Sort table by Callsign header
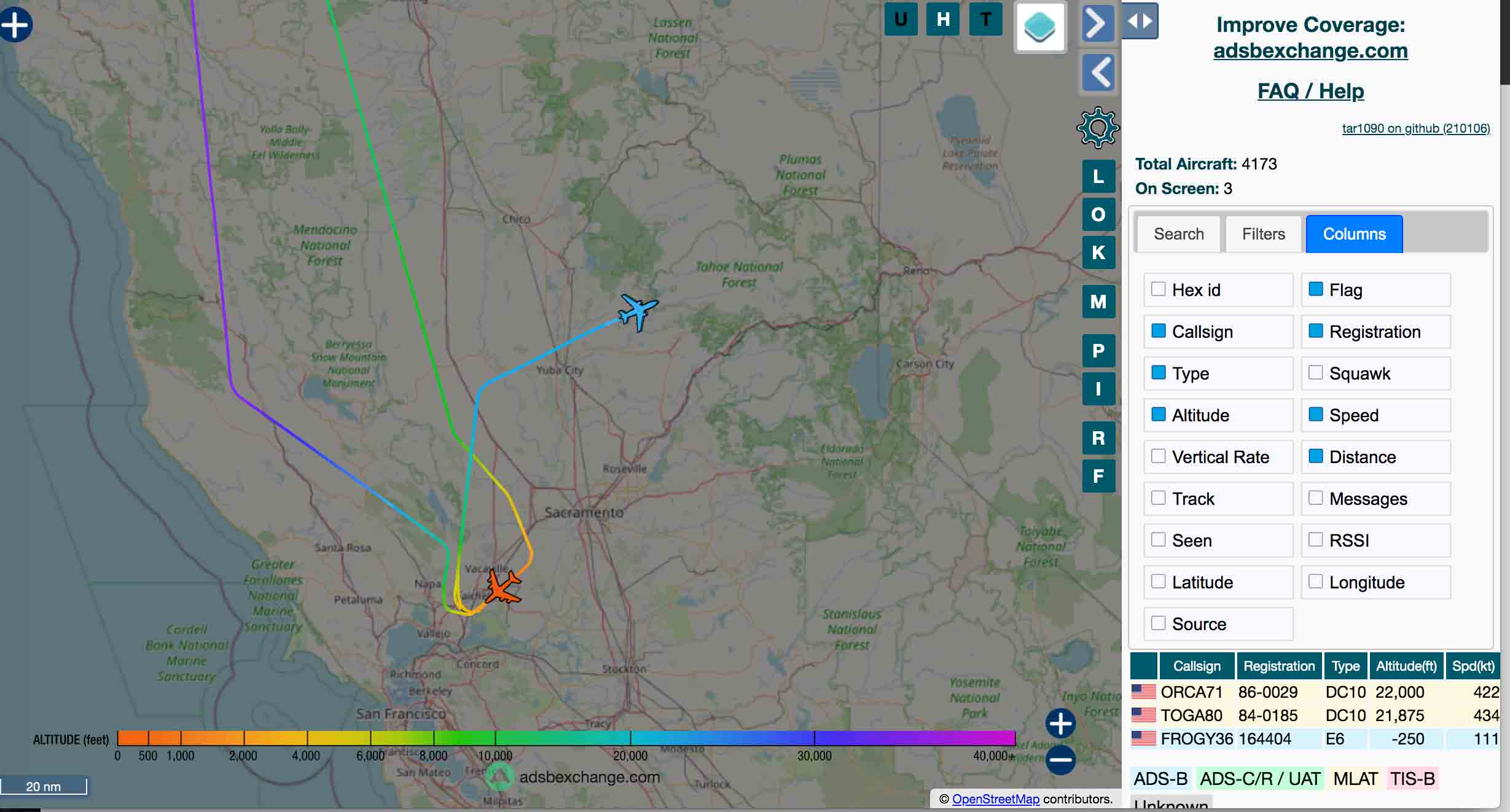Screen dimensions: 1510x812 click(1197, 666)
